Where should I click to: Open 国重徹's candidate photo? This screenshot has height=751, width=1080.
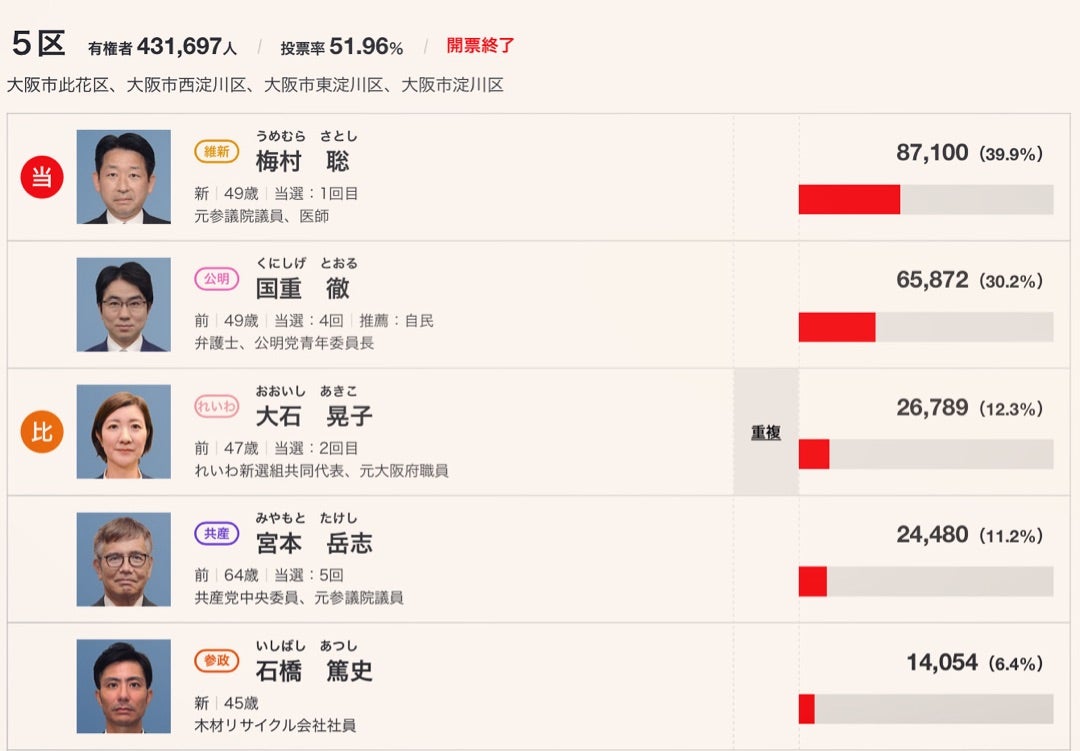(124, 305)
